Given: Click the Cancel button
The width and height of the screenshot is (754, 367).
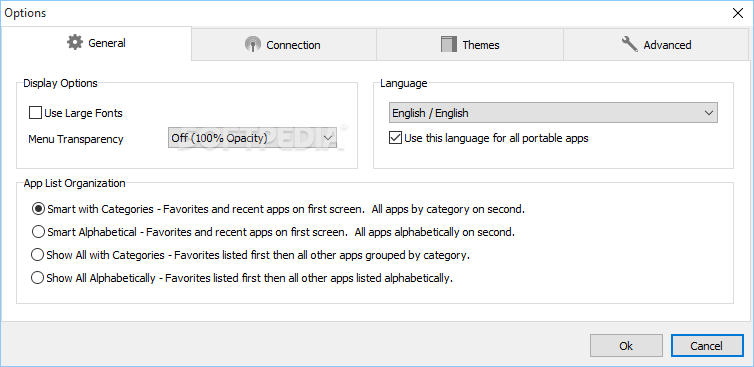Looking at the screenshot, I should (707, 345).
